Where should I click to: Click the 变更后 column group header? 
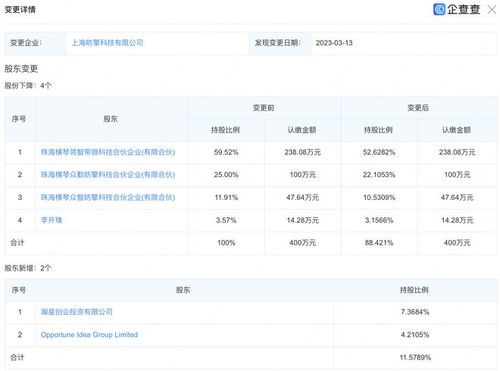point(418,108)
